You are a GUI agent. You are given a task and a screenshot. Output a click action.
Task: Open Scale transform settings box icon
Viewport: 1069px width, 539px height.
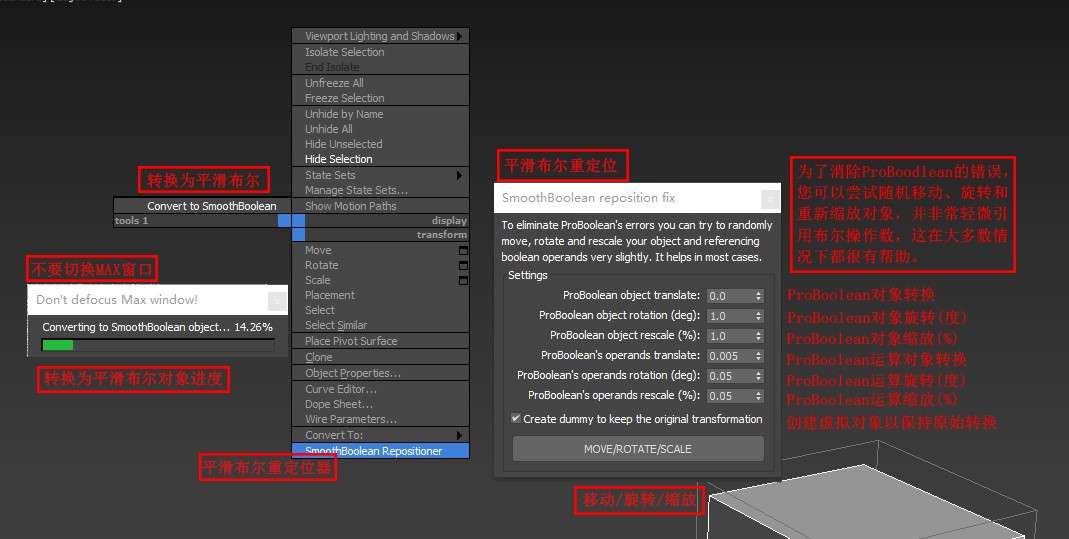pyautogui.click(x=463, y=280)
